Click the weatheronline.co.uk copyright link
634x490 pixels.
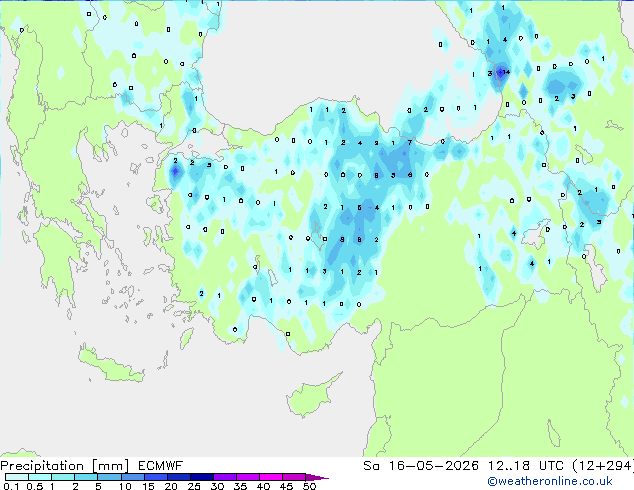tap(550, 481)
